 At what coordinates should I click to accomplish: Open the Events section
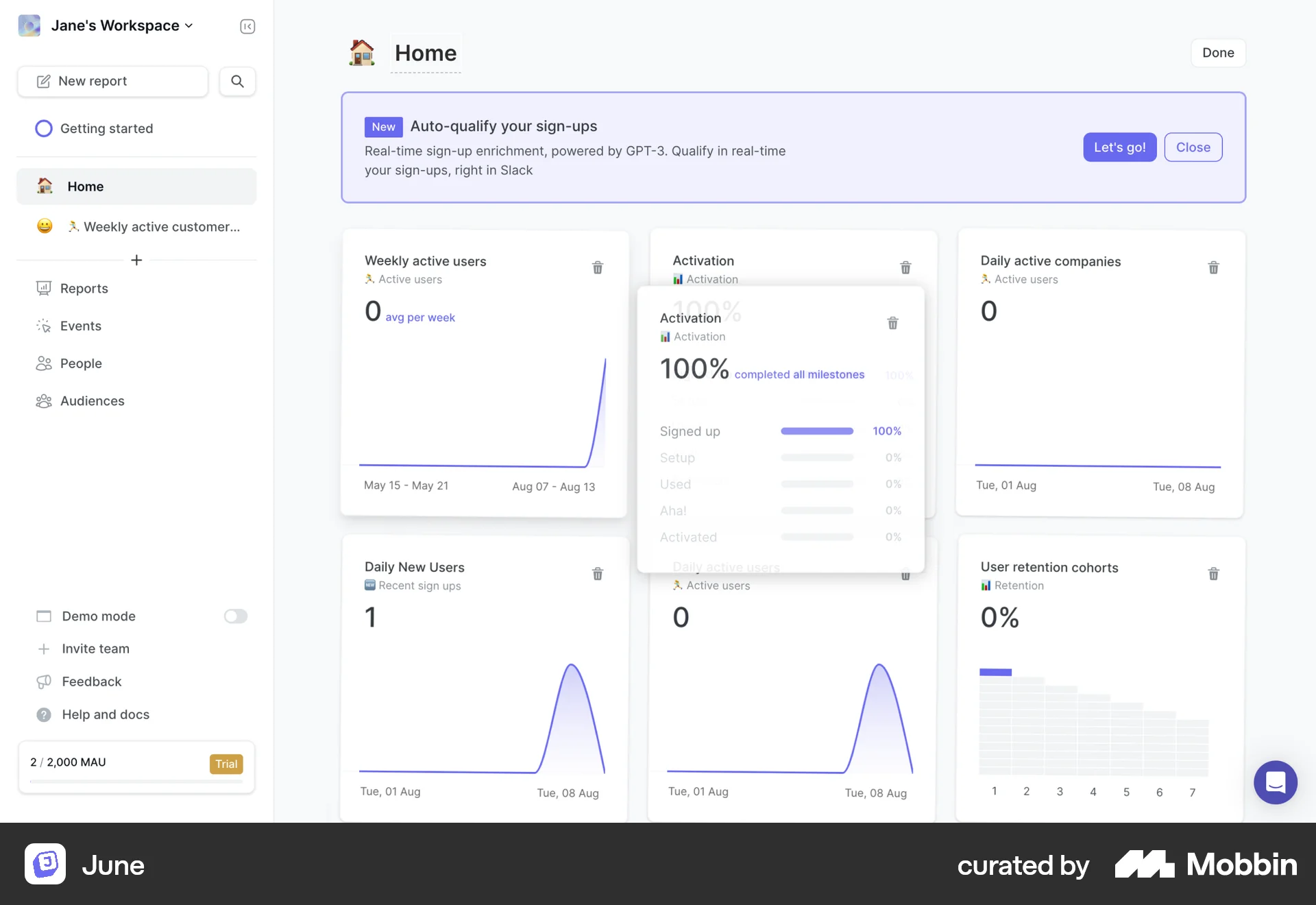click(x=80, y=326)
